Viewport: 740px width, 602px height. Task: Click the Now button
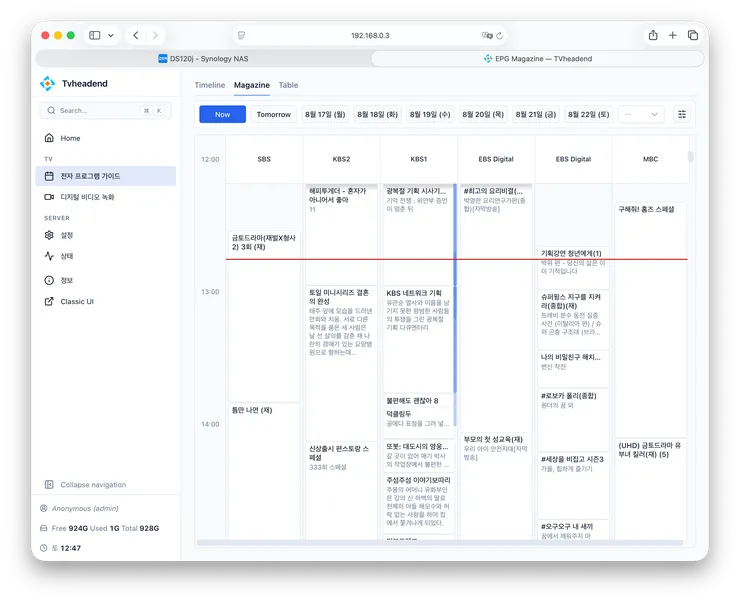coord(222,114)
